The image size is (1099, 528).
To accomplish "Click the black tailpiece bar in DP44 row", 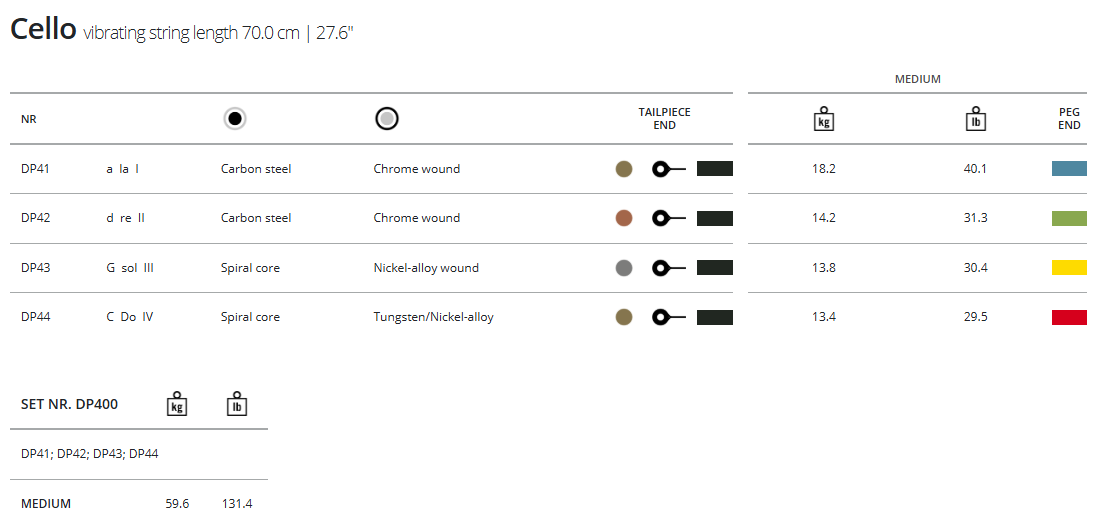I will coord(714,317).
